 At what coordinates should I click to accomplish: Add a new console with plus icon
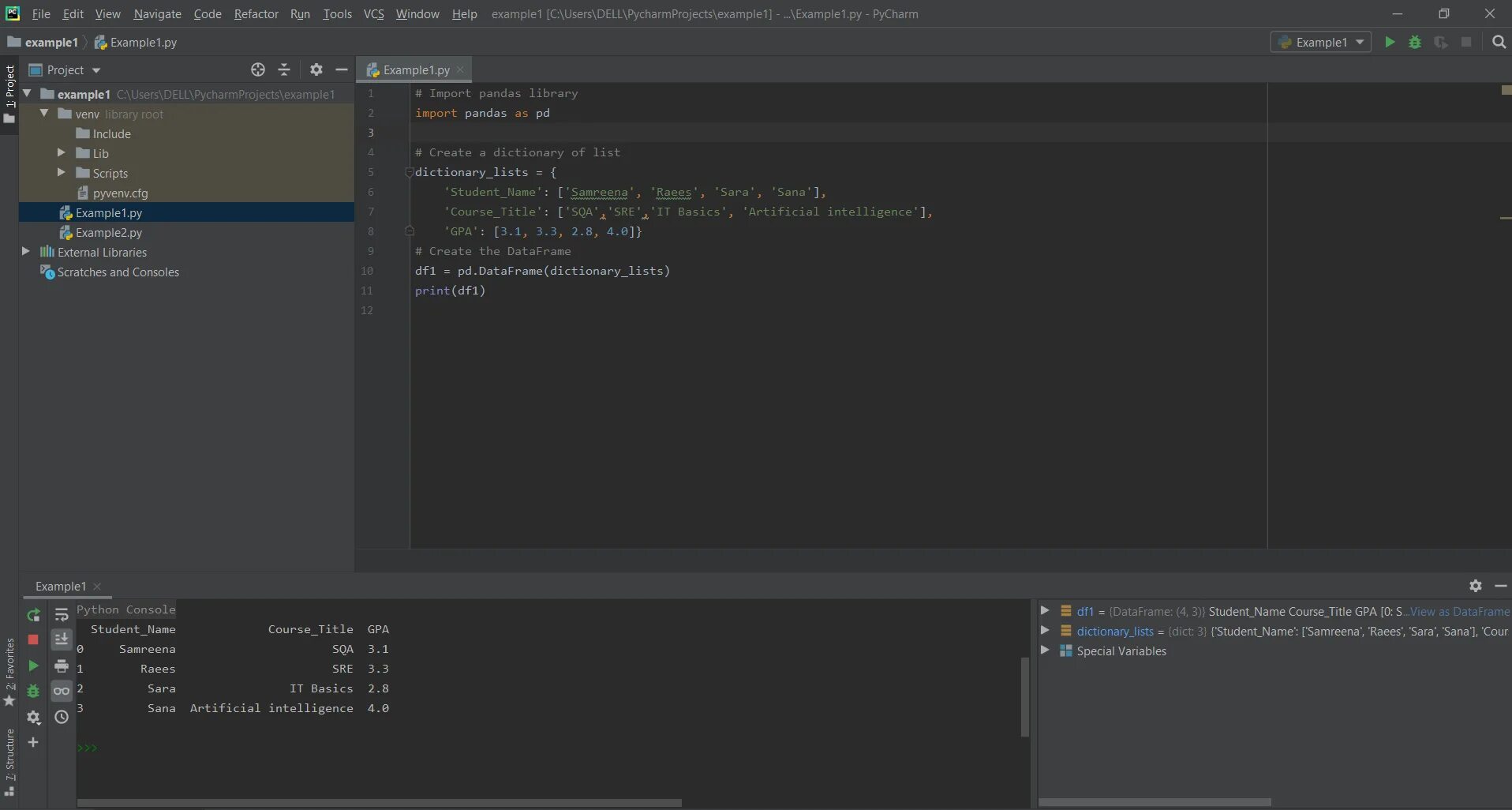pos(33,742)
